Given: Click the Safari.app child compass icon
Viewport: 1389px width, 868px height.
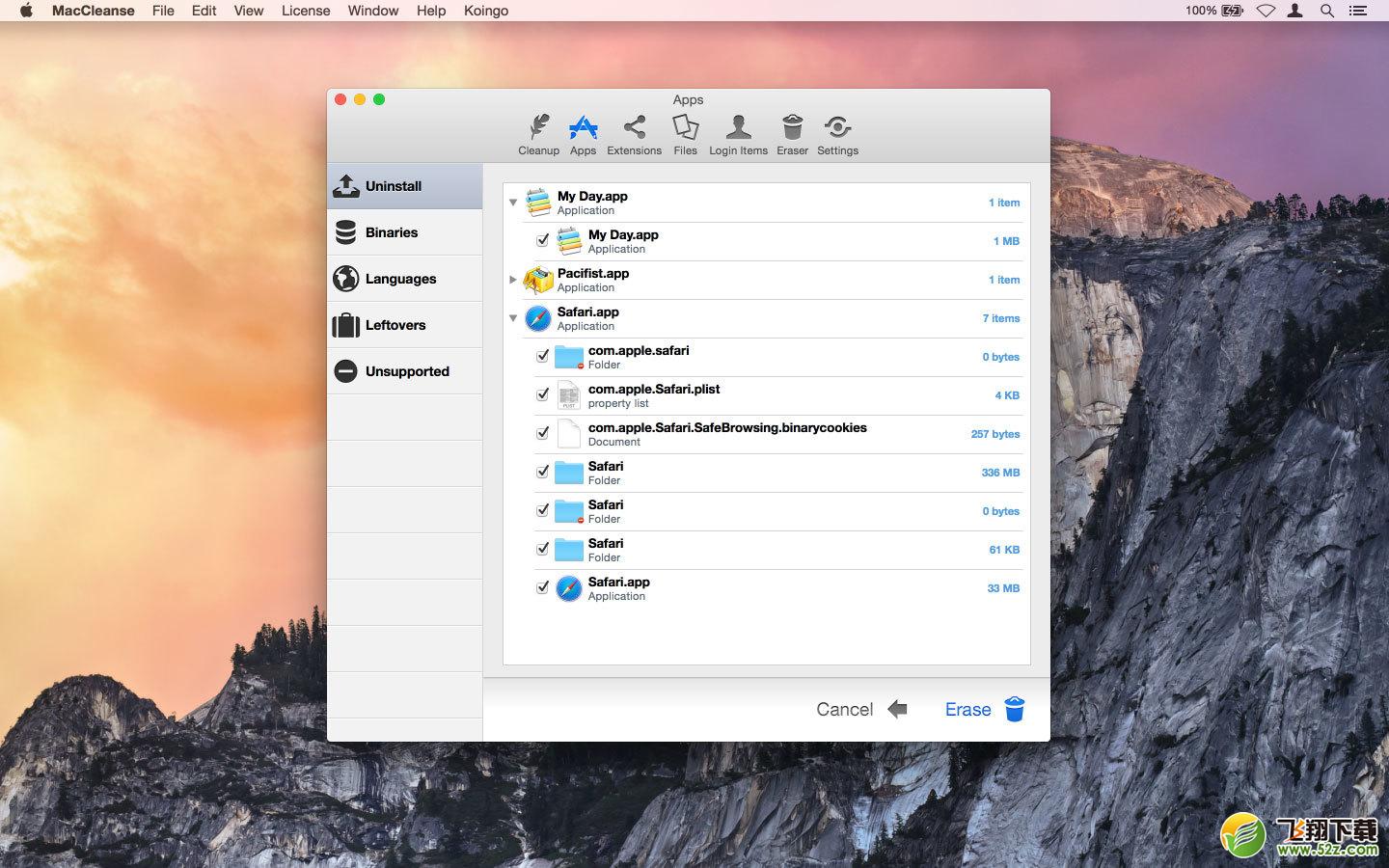Looking at the screenshot, I should [x=568, y=588].
